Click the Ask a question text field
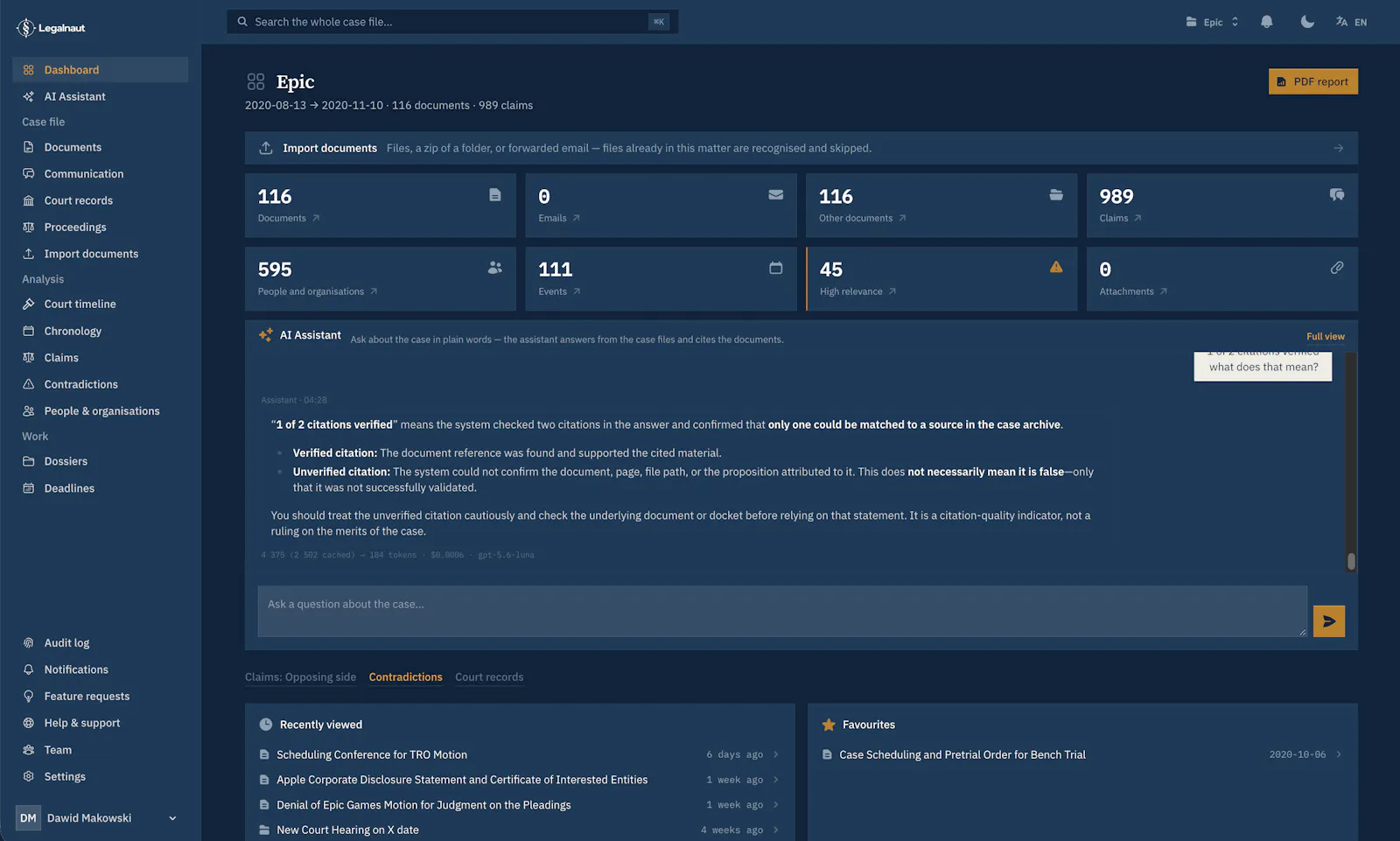This screenshot has height=841, width=1400. tap(782, 611)
